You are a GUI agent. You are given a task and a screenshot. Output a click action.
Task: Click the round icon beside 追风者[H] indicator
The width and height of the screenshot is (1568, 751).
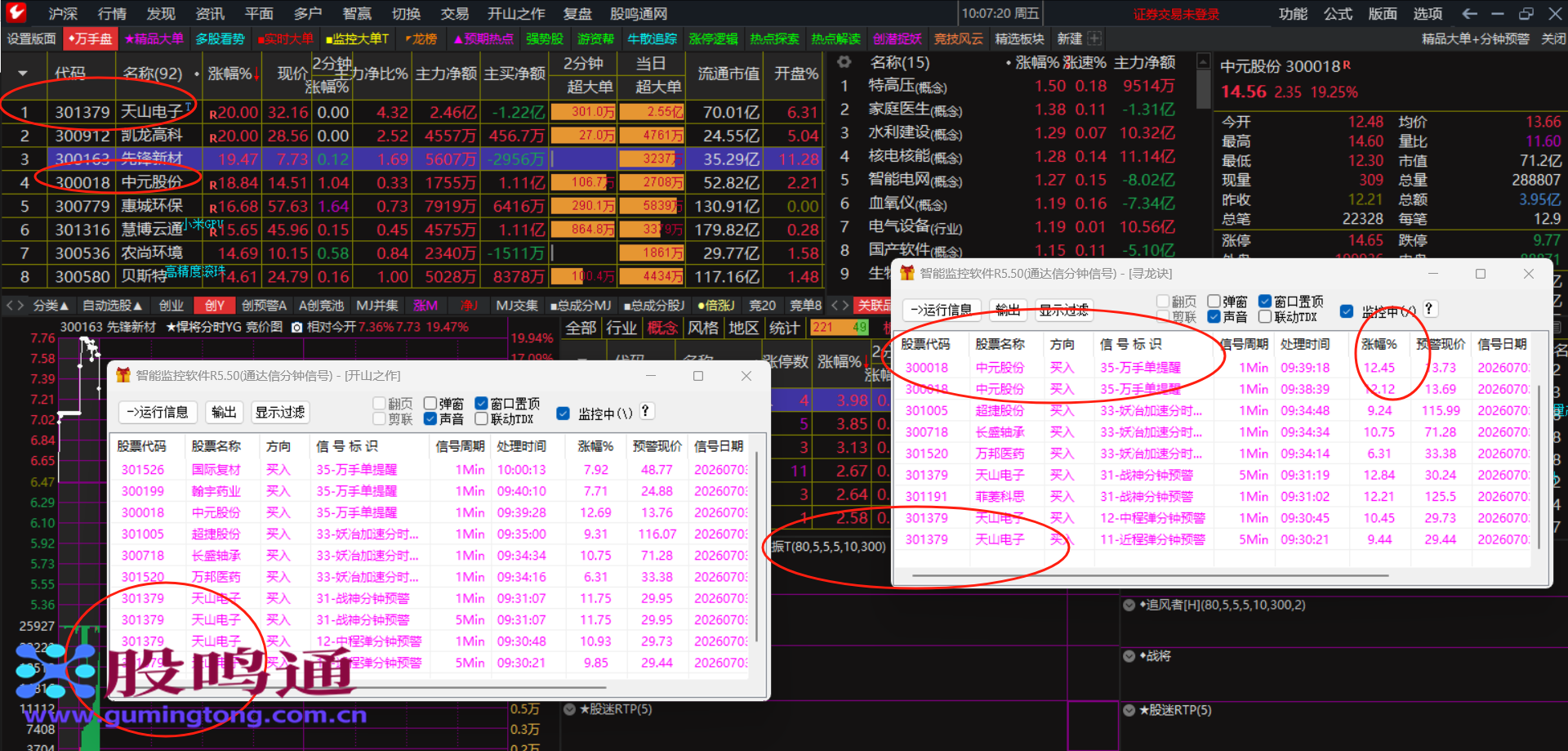1129,606
